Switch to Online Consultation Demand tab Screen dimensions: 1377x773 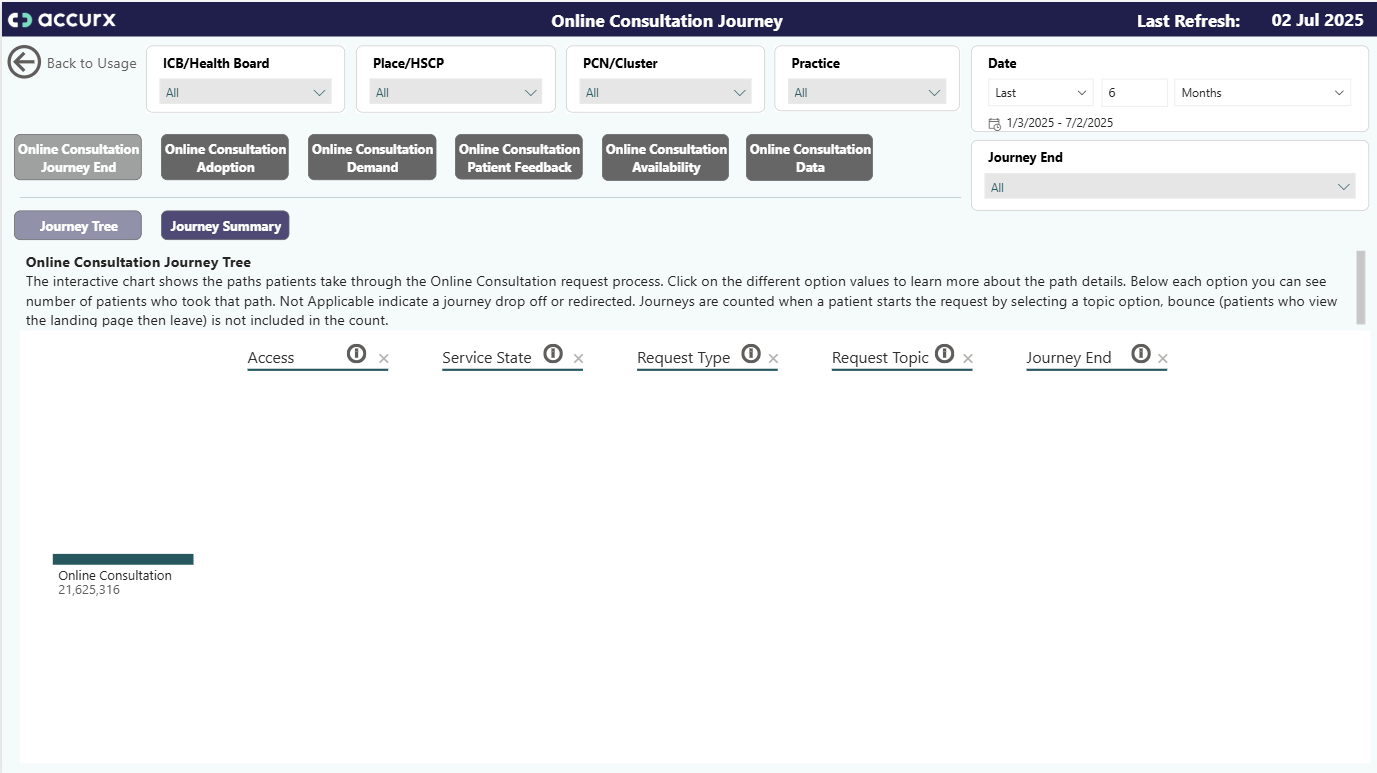[x=372, y=158]
